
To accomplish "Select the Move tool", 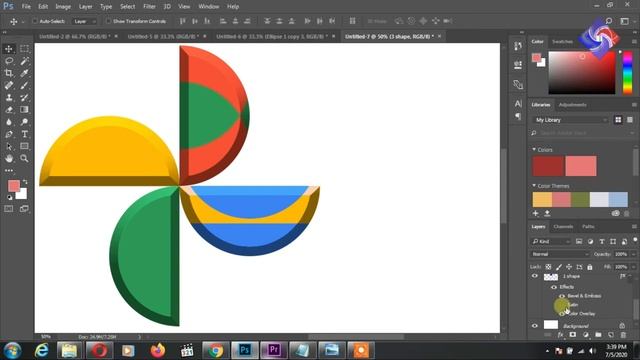I will 9,49.
